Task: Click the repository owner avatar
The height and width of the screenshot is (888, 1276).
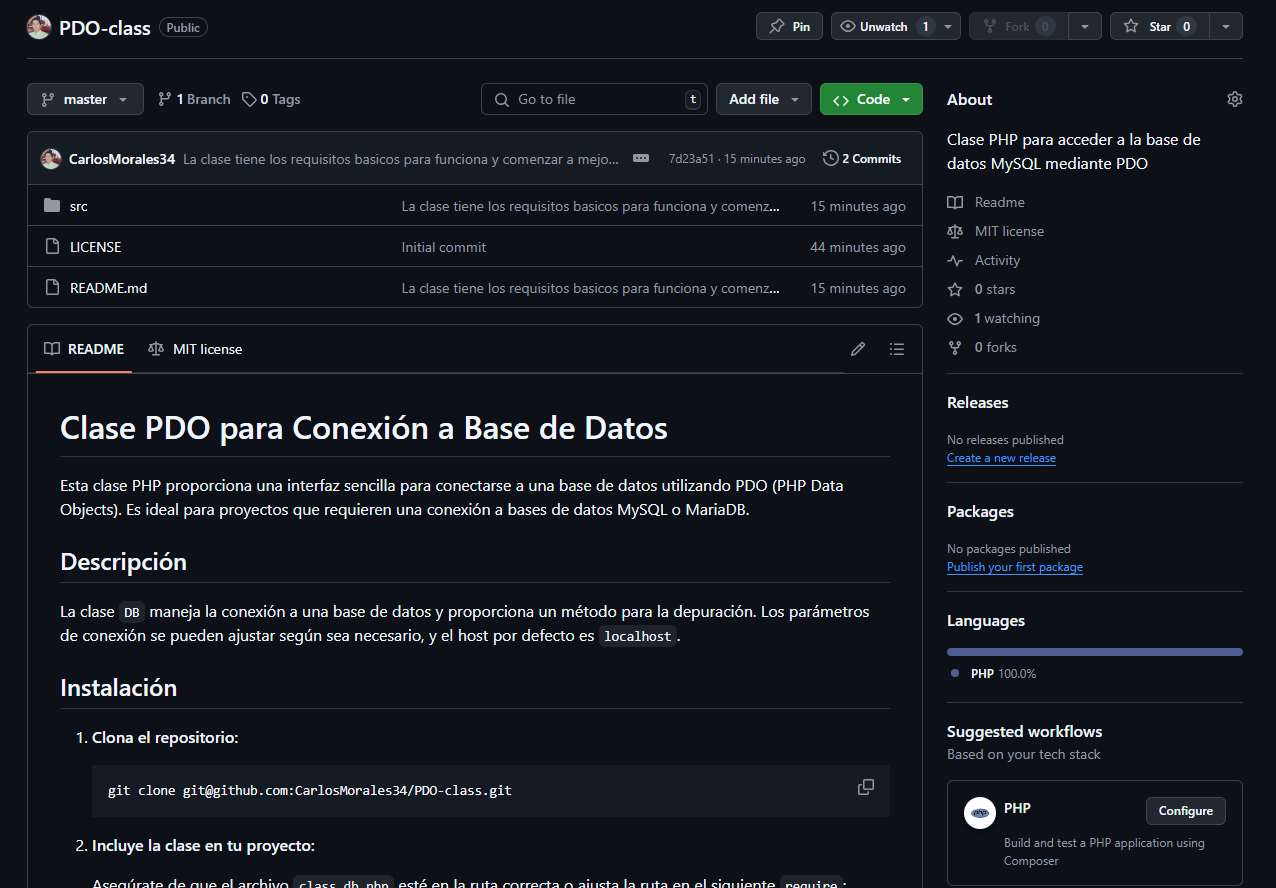Action: click(39, 27)
